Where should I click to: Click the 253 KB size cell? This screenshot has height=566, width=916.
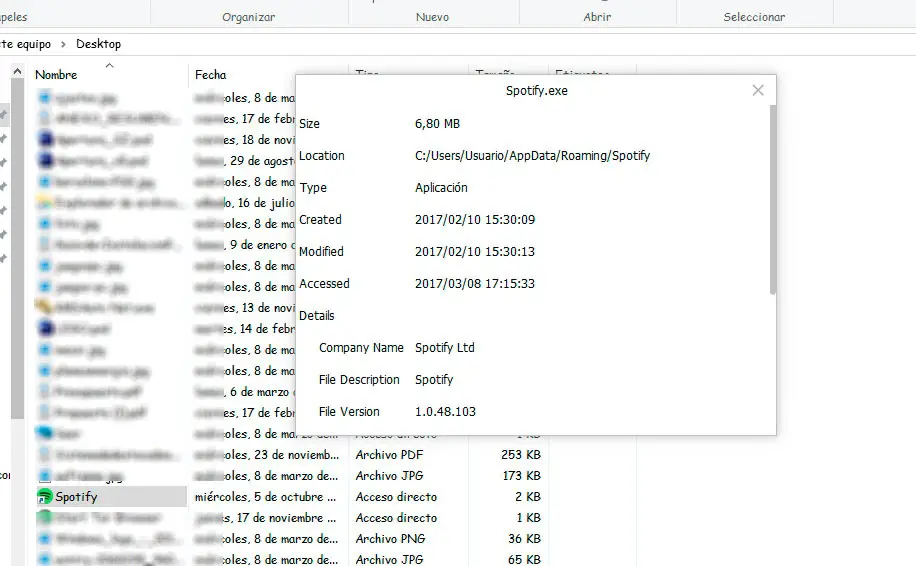point(521,454)
